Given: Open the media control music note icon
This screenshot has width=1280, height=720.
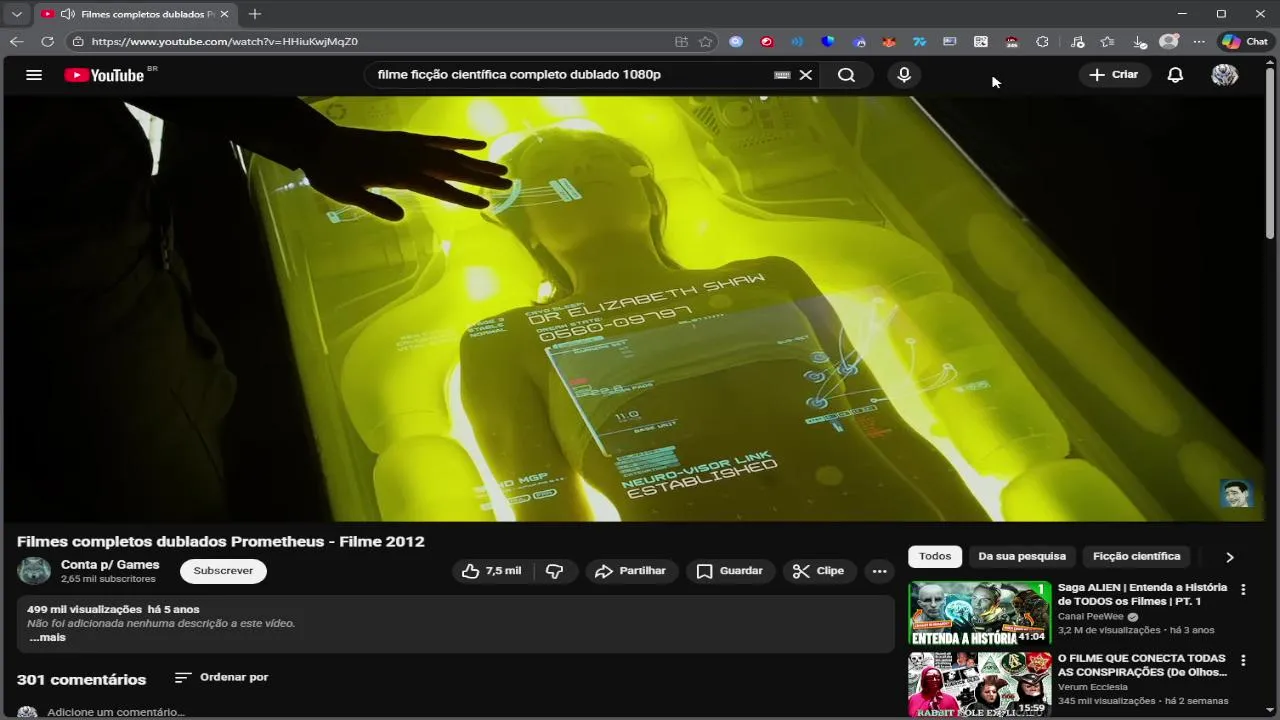Looking at the screenshot, I should coord(1077,42).
